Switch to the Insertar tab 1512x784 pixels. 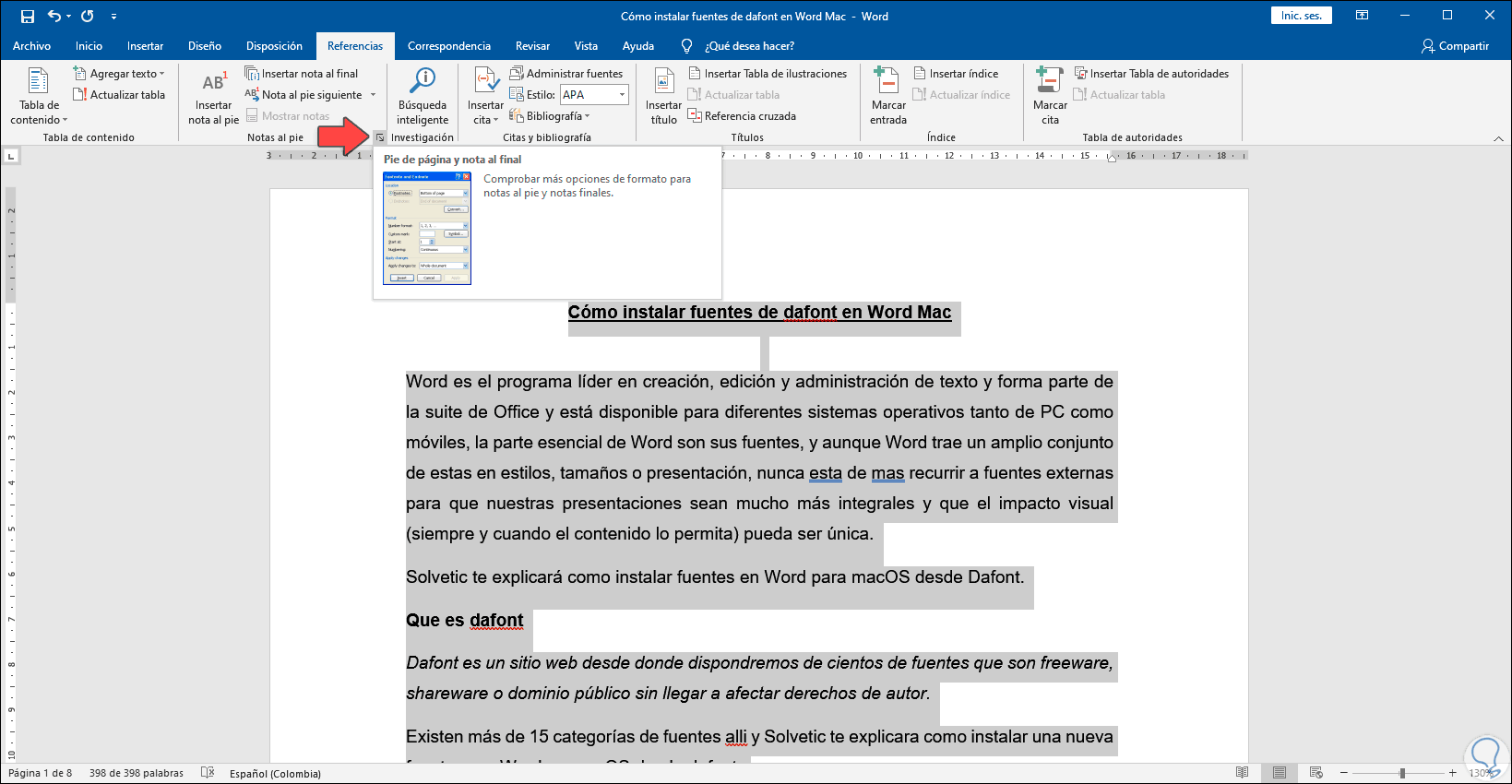pos(145,46)
